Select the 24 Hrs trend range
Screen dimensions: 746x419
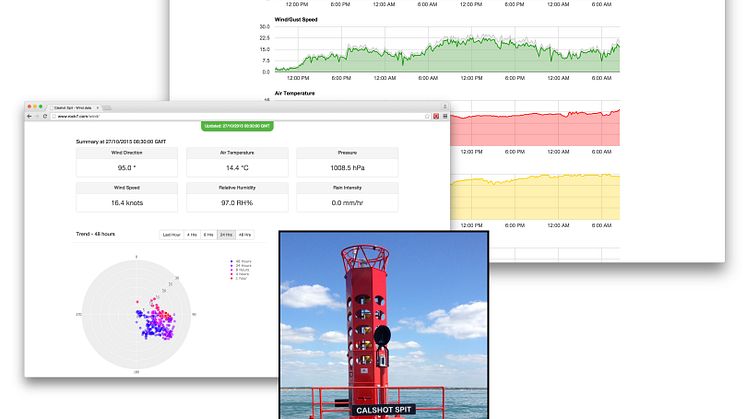(x=226, y=235)
